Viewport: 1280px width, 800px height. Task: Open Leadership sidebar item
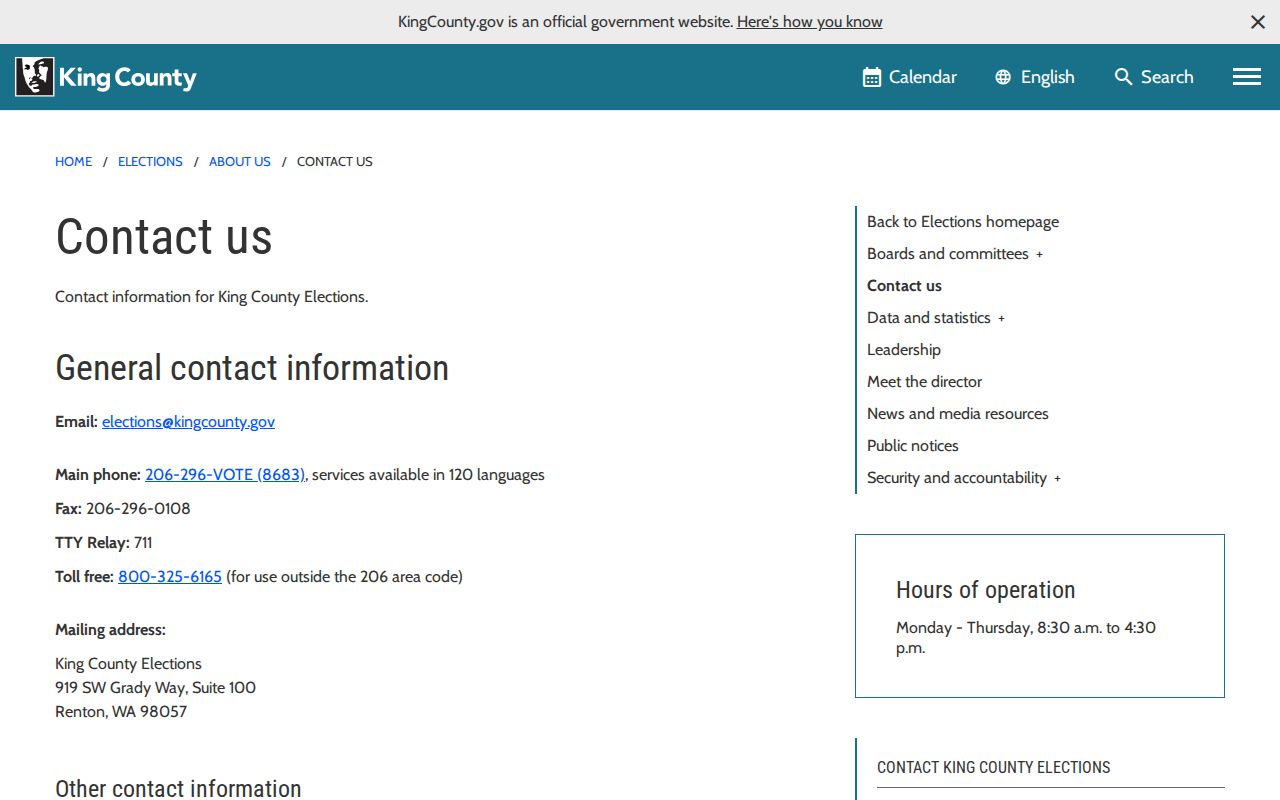[904, 350]
